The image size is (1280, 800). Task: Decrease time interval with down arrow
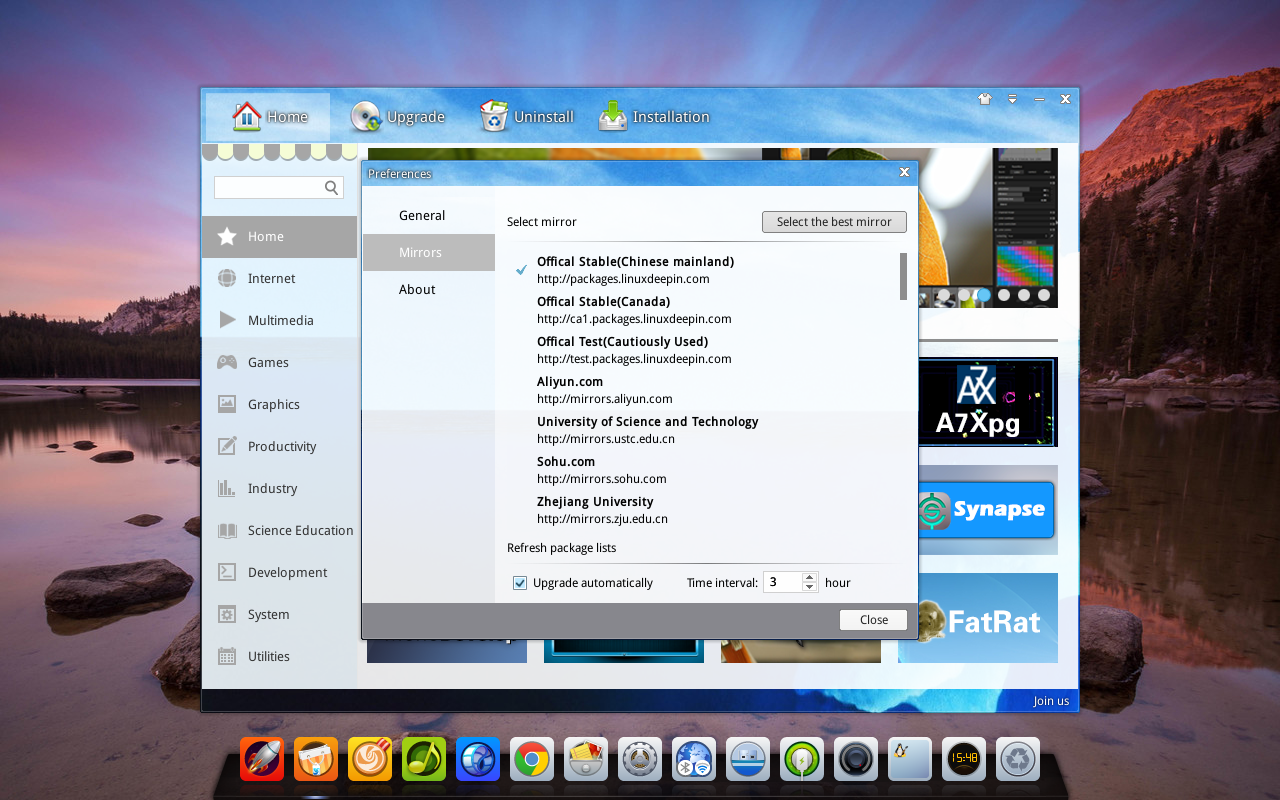pyautogui.click(x=810, y=587)
